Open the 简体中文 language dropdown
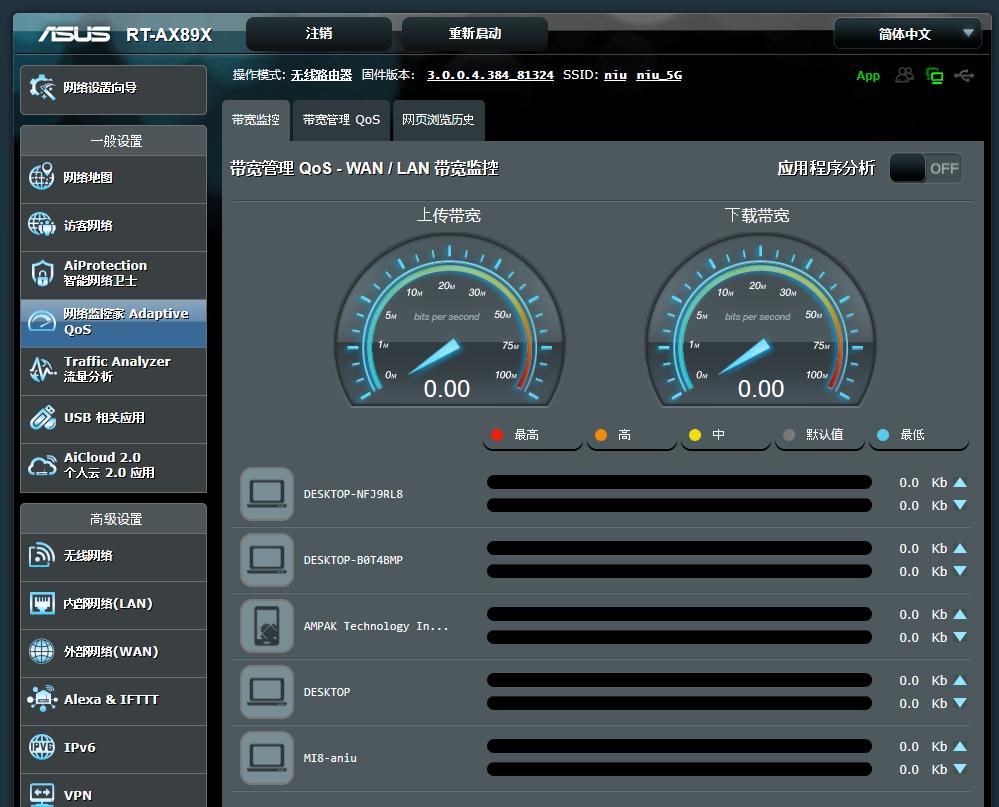Screen dimensions: 999x807 908,34
